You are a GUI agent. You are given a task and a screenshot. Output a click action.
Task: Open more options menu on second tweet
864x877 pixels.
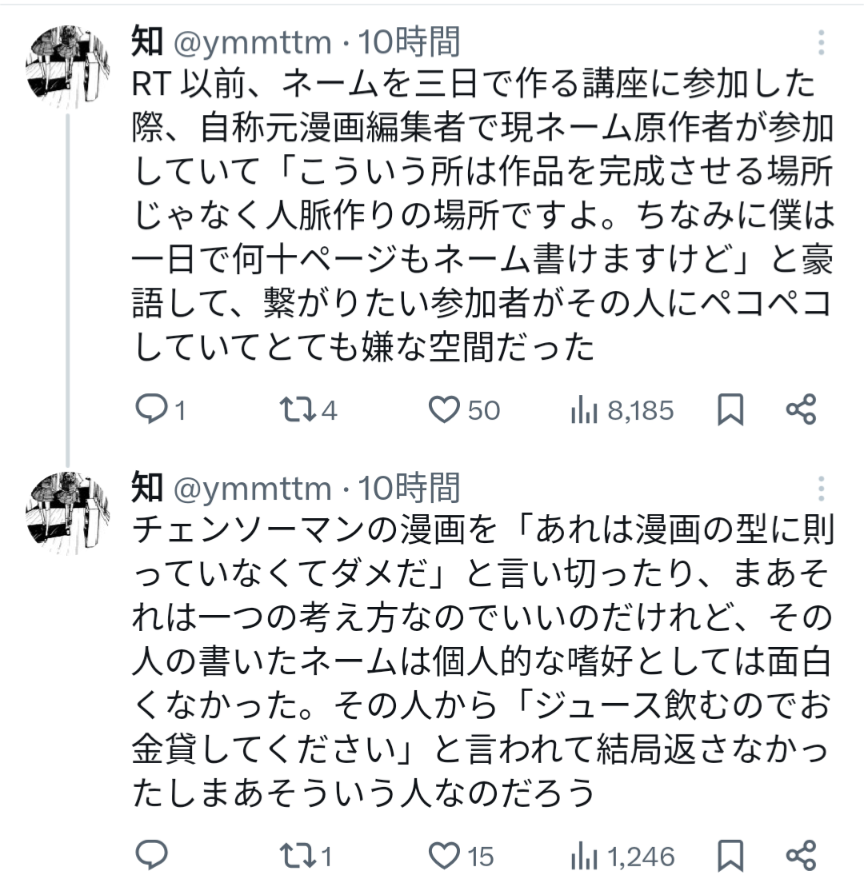click(x=821, y=489)
